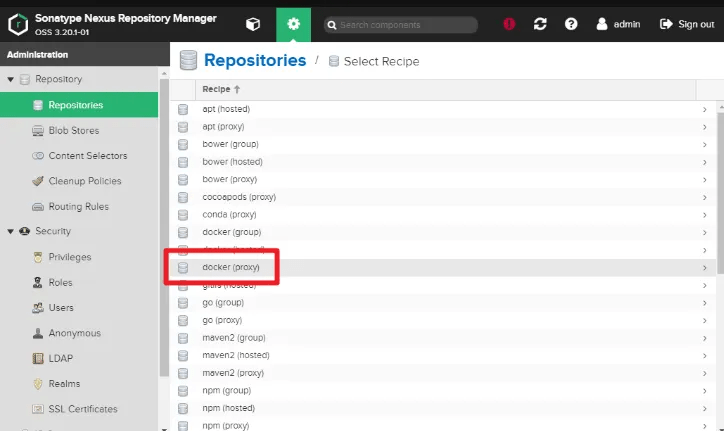
Task: Open Blob Stores in sidebar
Action: tap(73, 130)
